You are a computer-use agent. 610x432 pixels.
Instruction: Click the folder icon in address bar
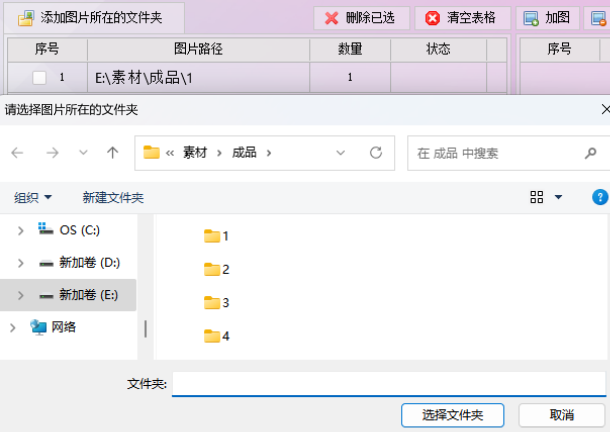pyautogui.click(x=151, y=153)
